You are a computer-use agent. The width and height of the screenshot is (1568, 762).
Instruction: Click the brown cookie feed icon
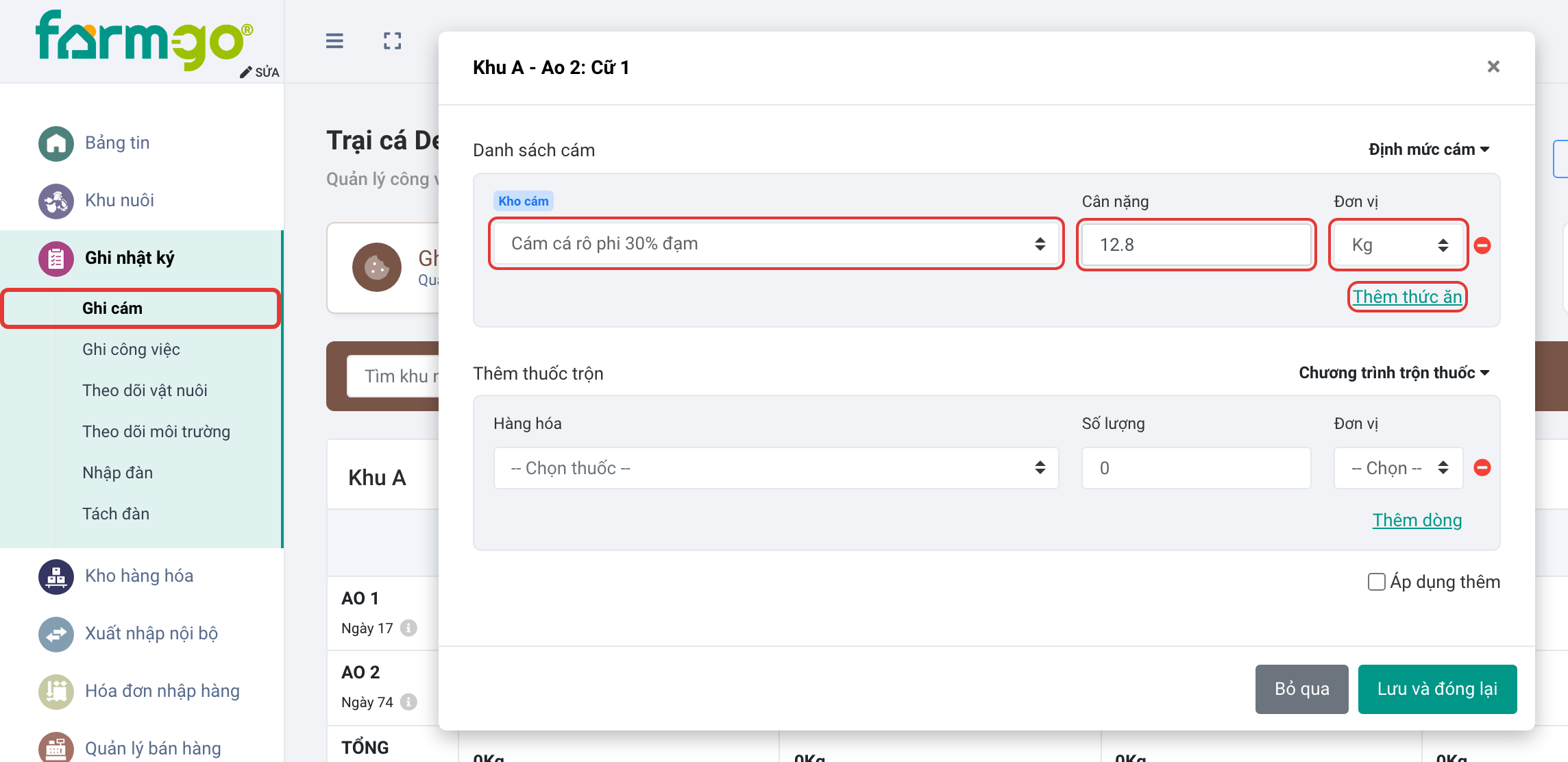pos(377,267)
